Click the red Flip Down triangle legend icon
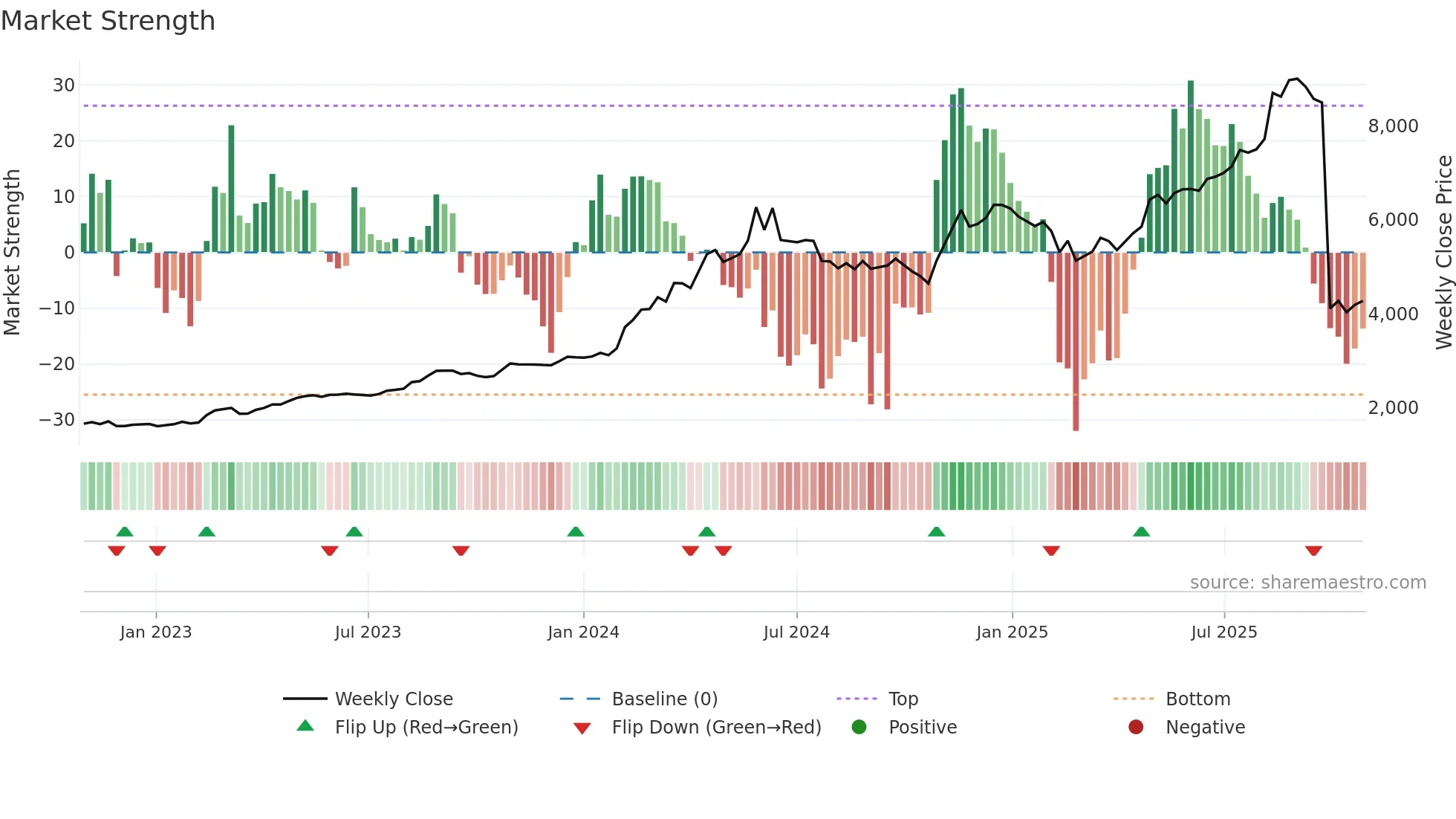Viewport: 1456px width, 819px height. tap(582, 728)
